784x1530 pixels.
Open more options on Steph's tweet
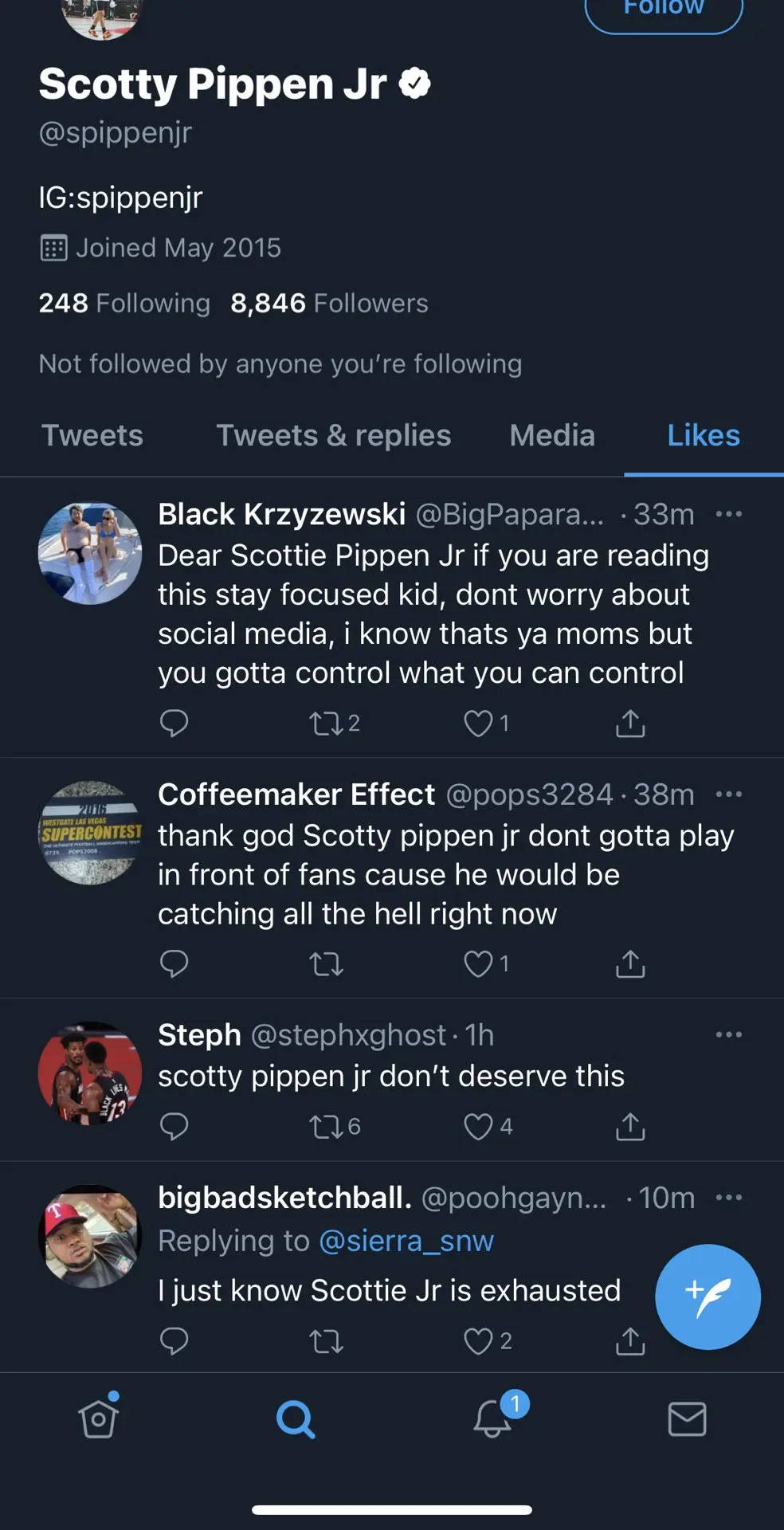pos(729,1034)
